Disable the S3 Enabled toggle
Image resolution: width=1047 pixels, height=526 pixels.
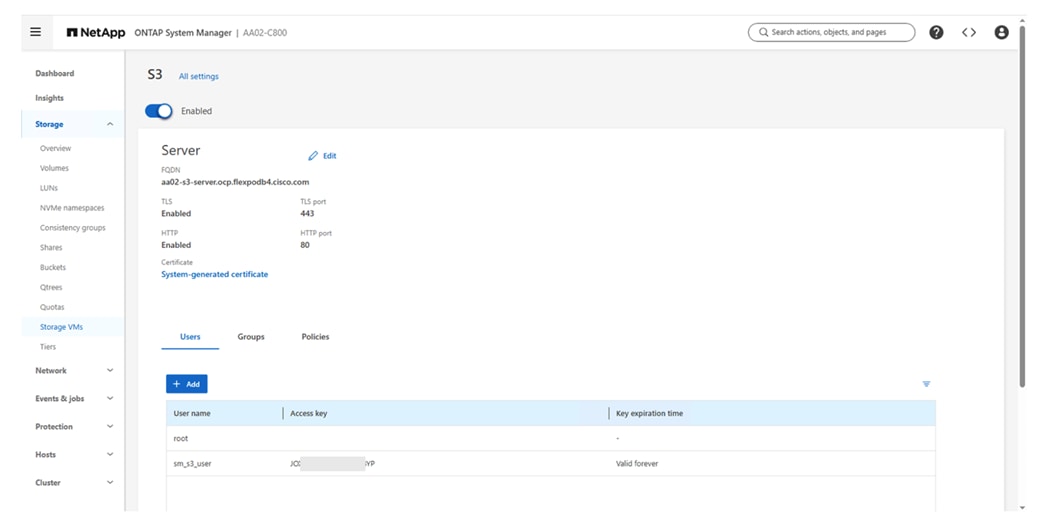click(x=159, y=111)
